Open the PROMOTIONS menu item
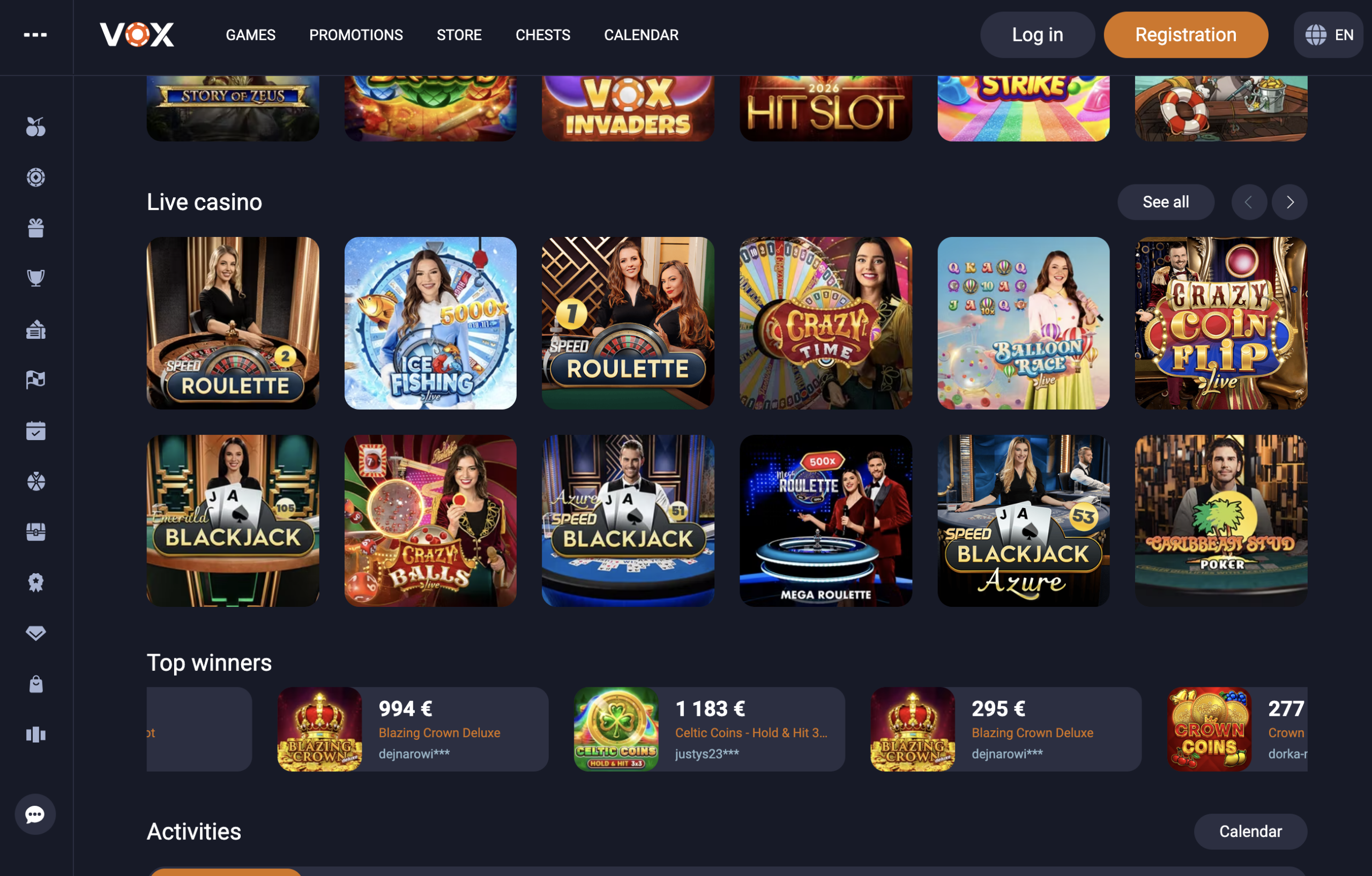The height and width of the screenshot is (876, 1372). point(356,35)
